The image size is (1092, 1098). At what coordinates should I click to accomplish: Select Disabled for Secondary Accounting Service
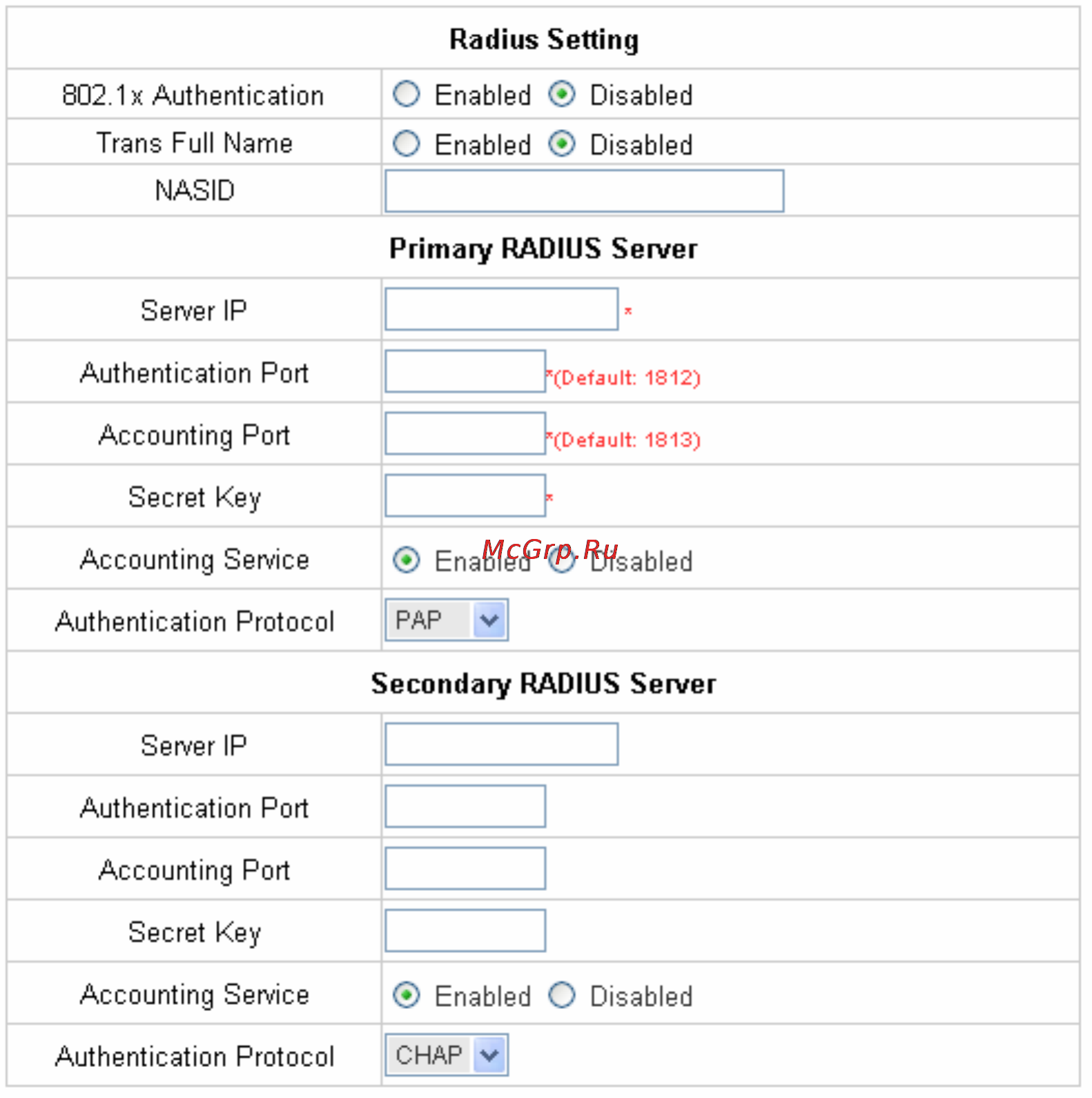(562, 995)
